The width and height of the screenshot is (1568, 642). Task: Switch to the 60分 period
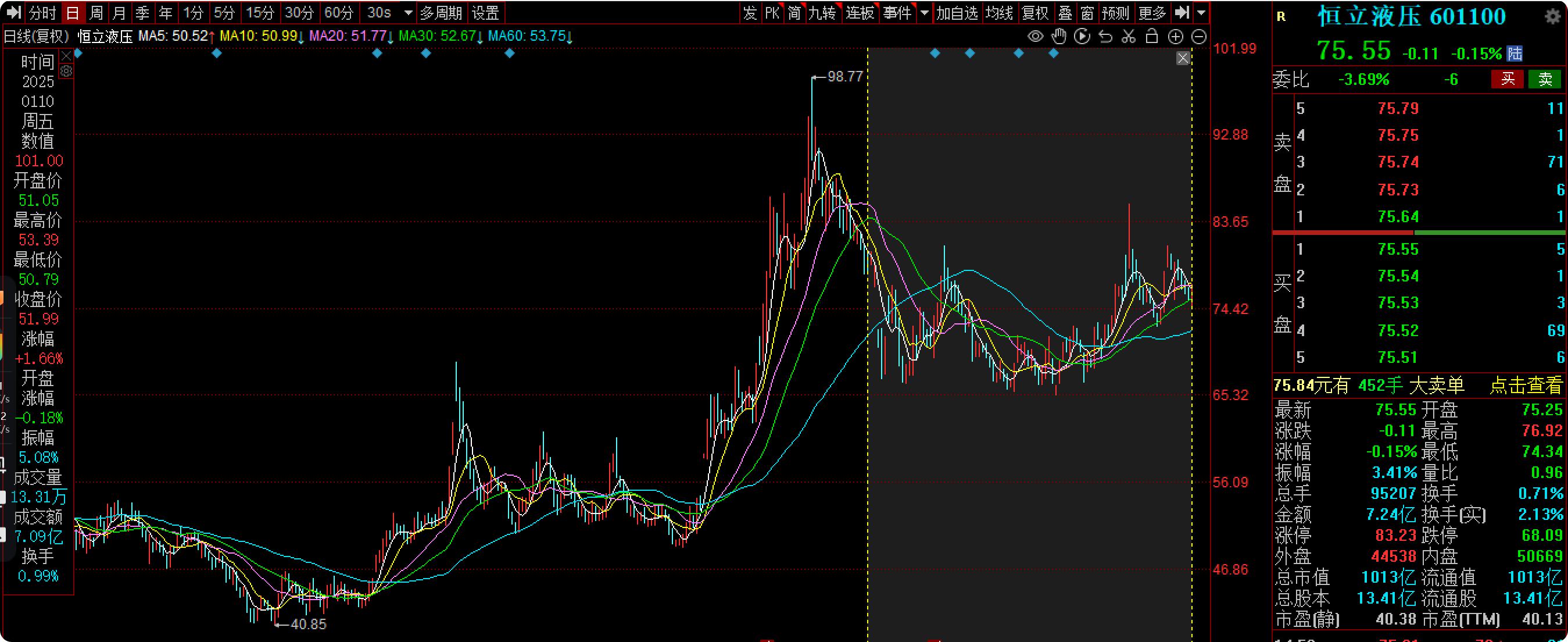coord(339,13)
